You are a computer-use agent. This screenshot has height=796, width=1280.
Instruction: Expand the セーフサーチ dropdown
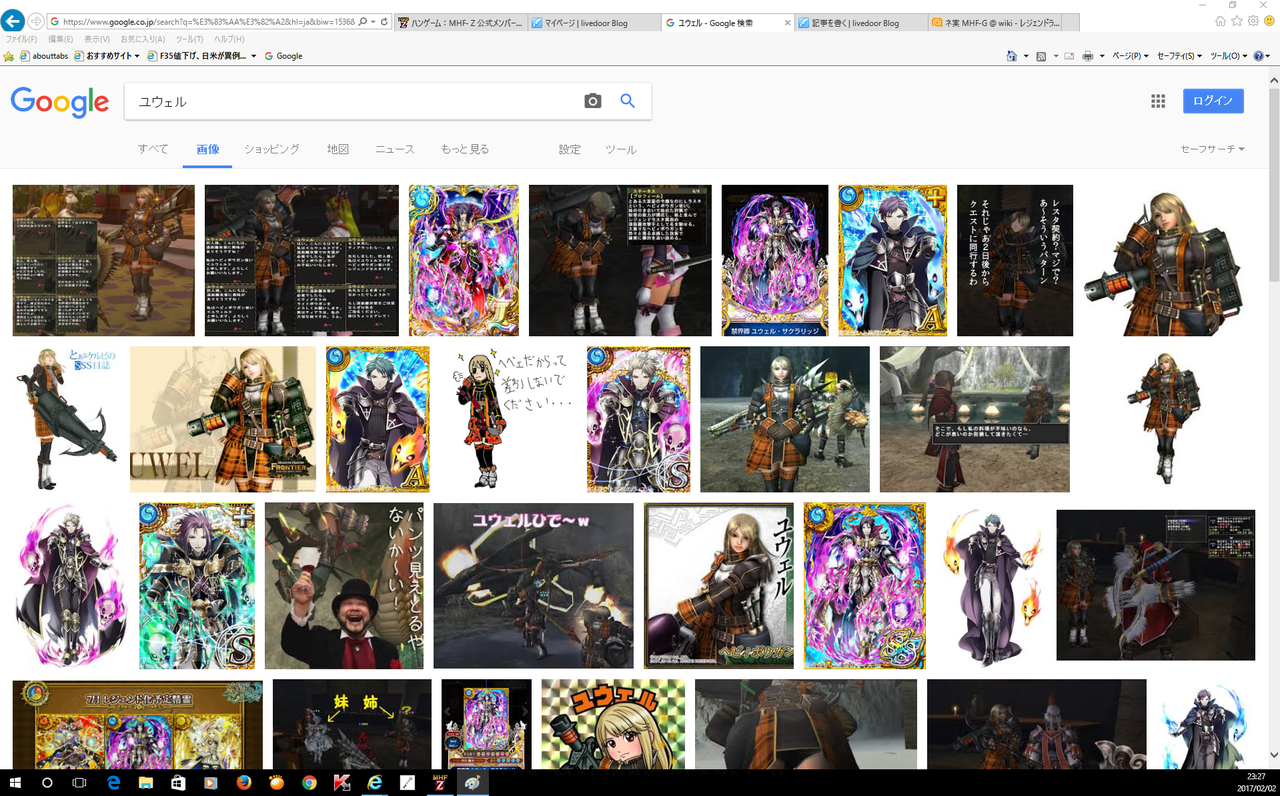[x=1212, y=149]
